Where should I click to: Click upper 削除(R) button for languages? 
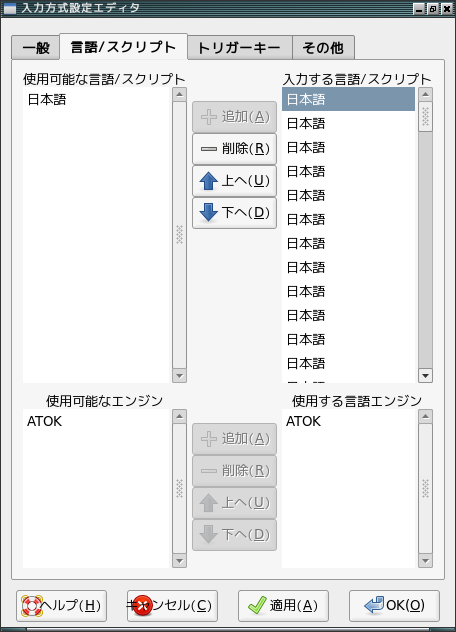coord(234,149)
